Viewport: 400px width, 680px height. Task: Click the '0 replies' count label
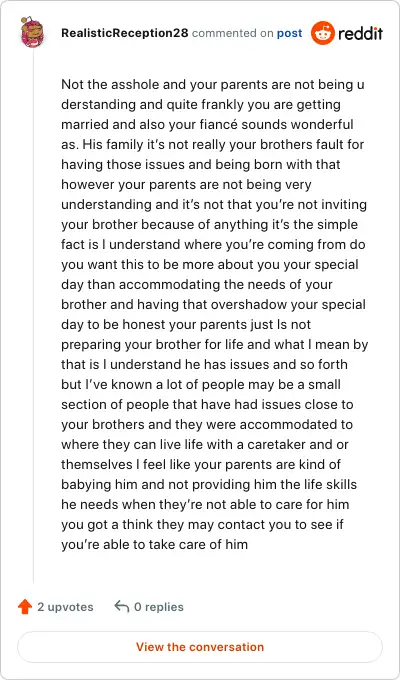tap(159, 607)
